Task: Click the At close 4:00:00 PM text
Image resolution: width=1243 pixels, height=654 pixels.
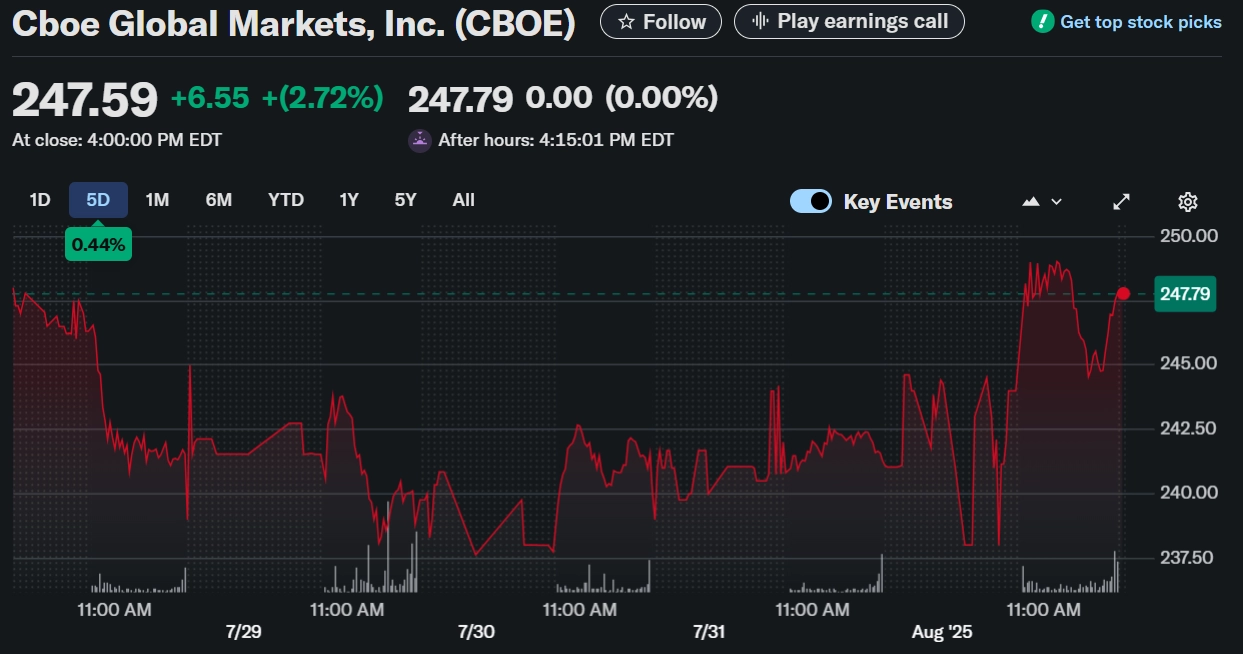Action: pos(117,140)
